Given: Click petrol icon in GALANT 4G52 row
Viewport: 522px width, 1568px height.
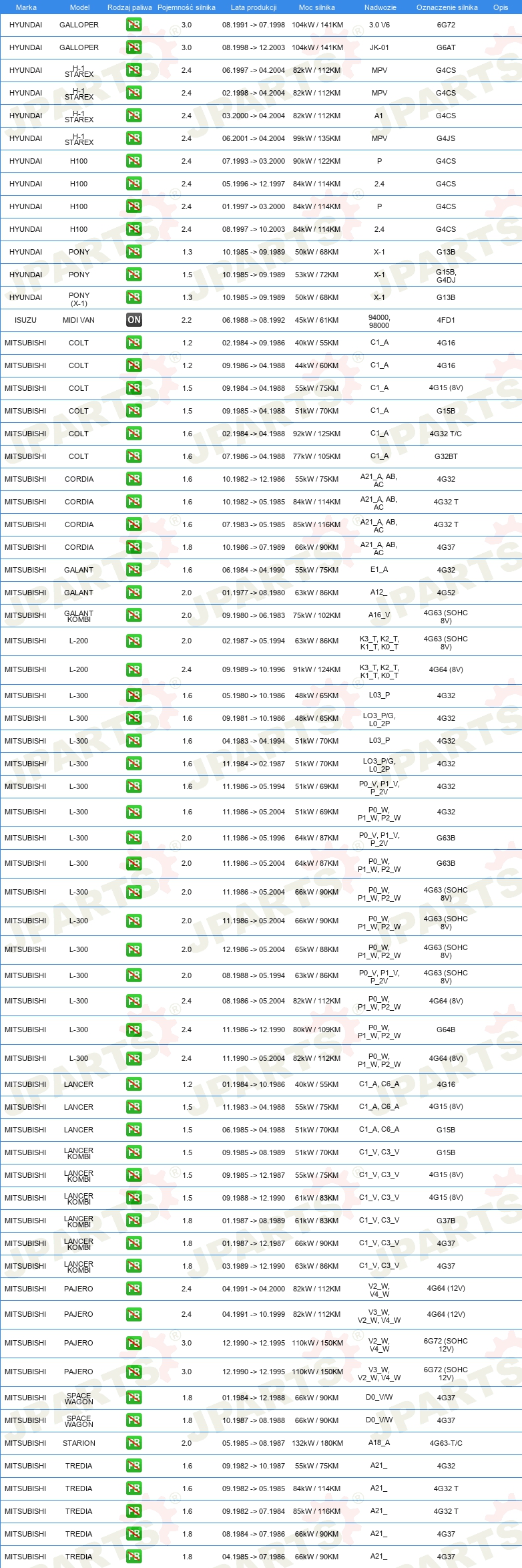Looking at the screenshot, I should pos(134,593).
